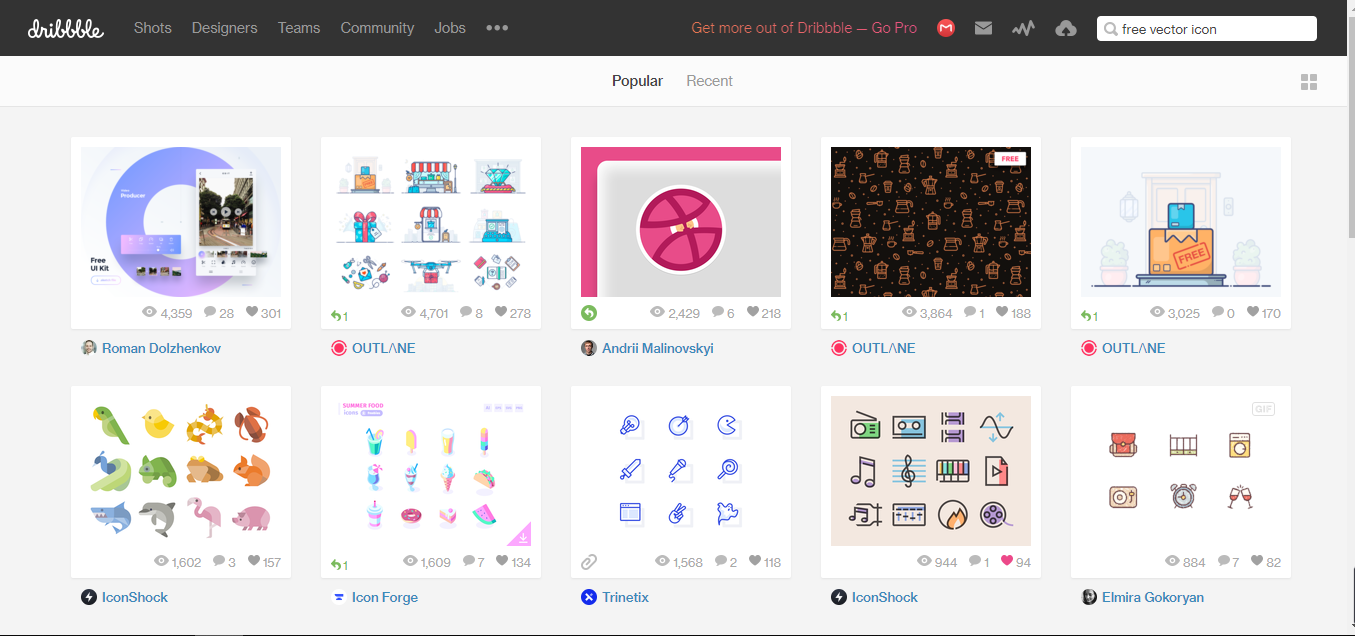Like the shot with 301 likes
Screen dimensions: 1355x636
tap(251, 313)
